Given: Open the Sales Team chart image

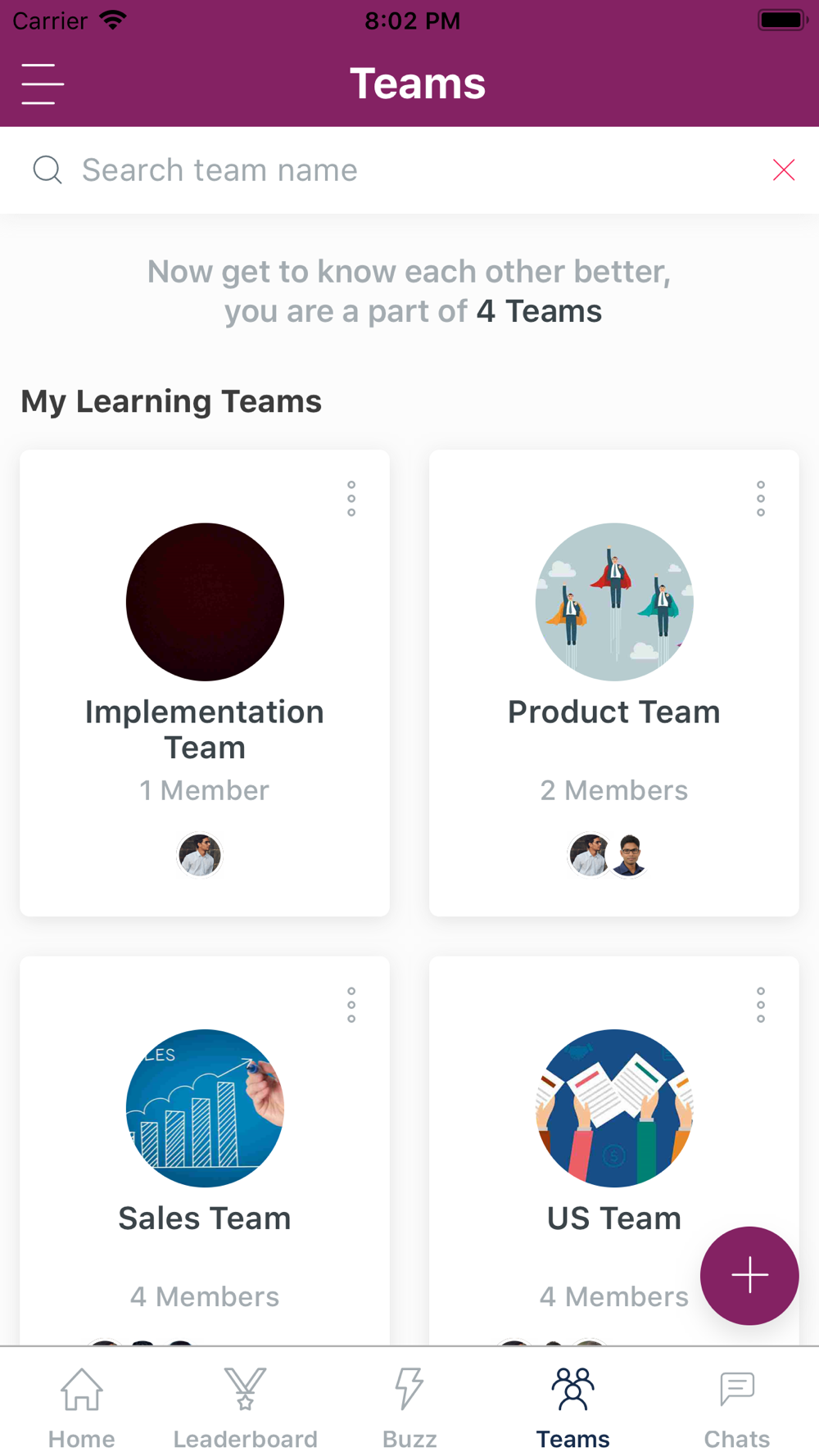Looking at the screenshot, I should (205, 1108).
